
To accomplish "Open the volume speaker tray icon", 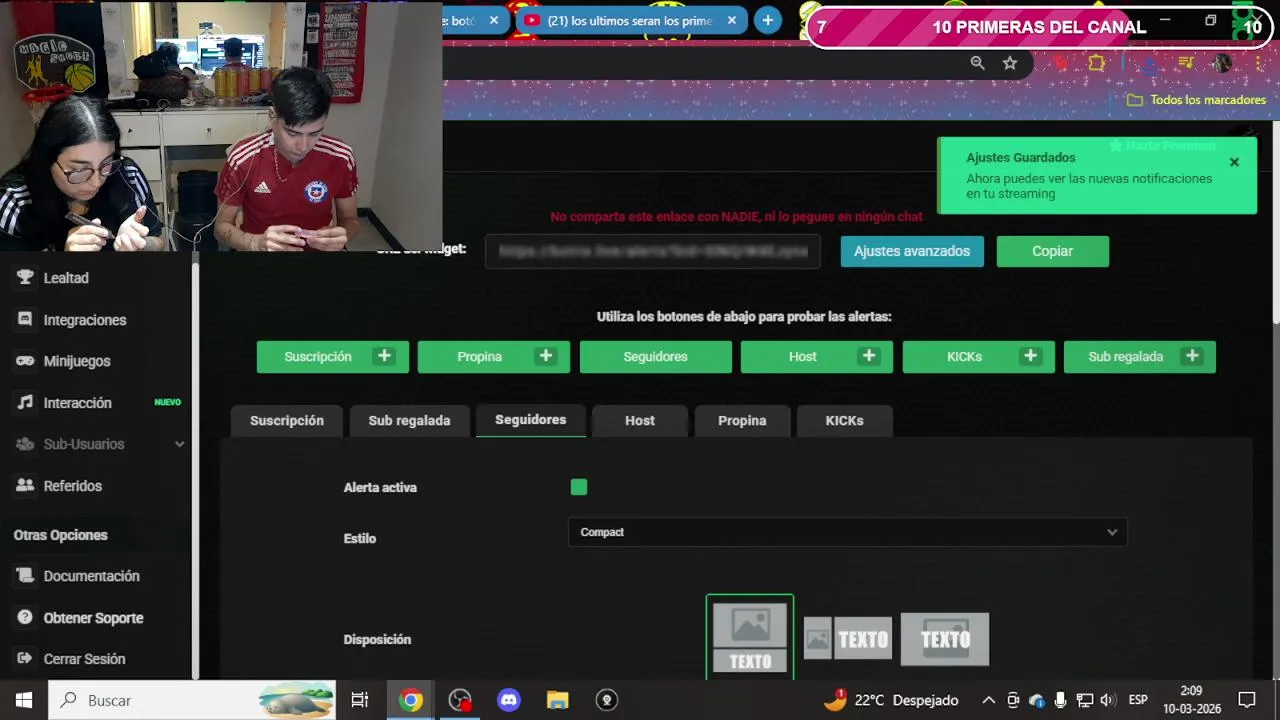I will pos(1108,700).
